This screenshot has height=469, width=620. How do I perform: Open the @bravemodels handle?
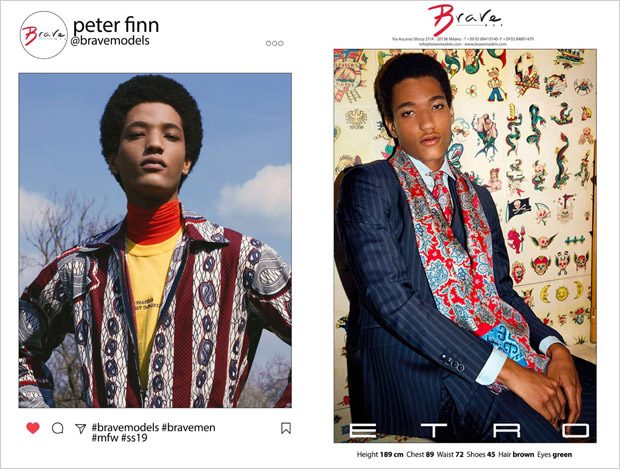(x=110, y=40)
